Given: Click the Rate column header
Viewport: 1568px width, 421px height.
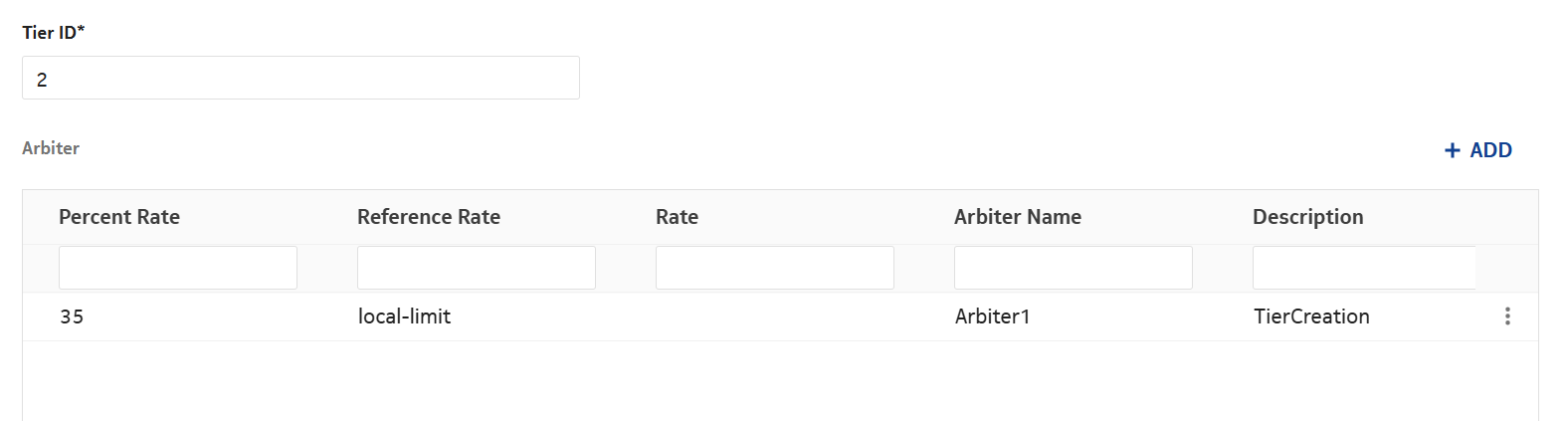Looking at the screenshot, I should (677, 217).
